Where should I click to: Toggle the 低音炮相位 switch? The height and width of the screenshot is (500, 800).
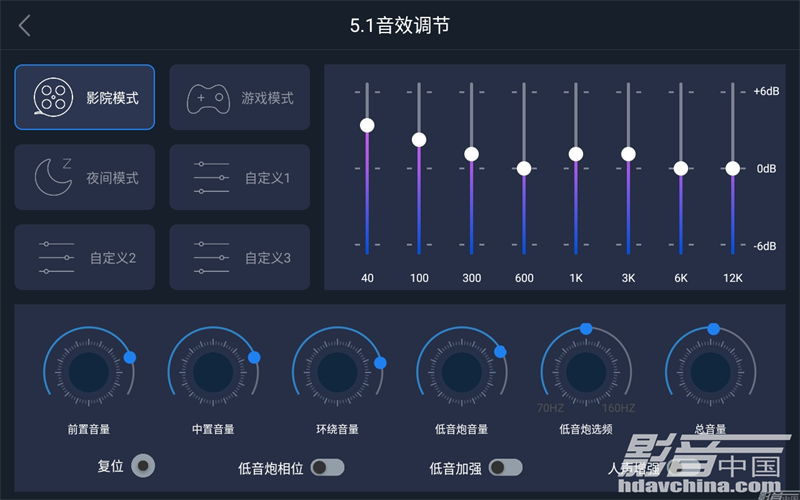tap(328, 467)
